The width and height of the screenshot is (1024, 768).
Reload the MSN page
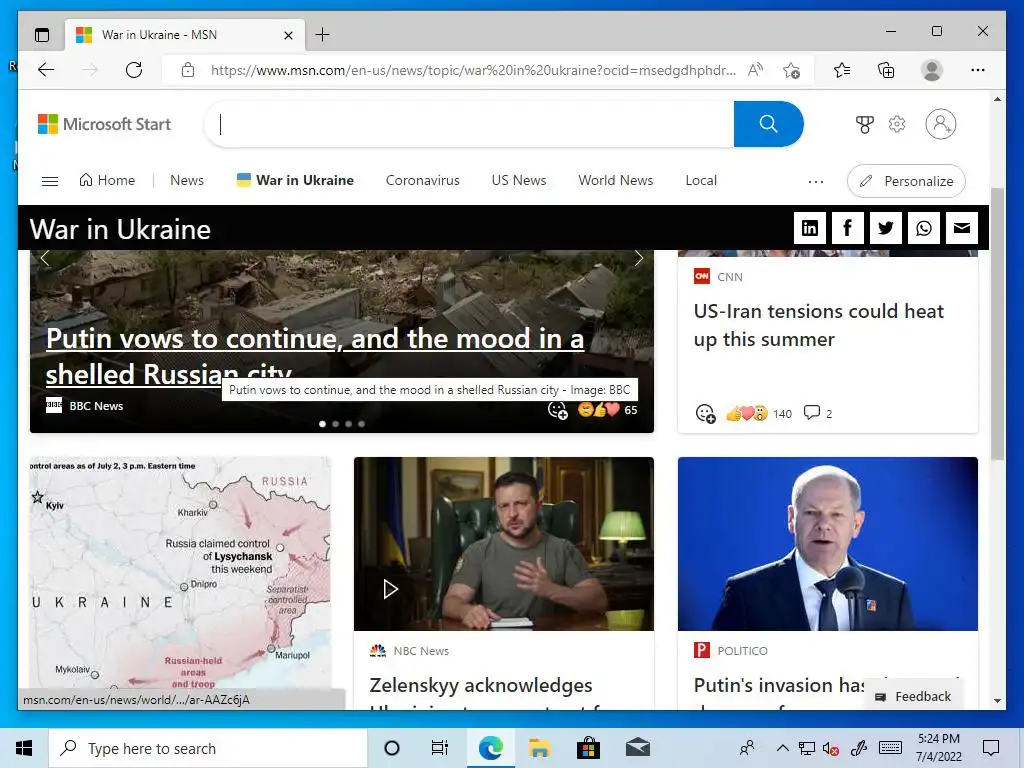[x=134, y=70]
